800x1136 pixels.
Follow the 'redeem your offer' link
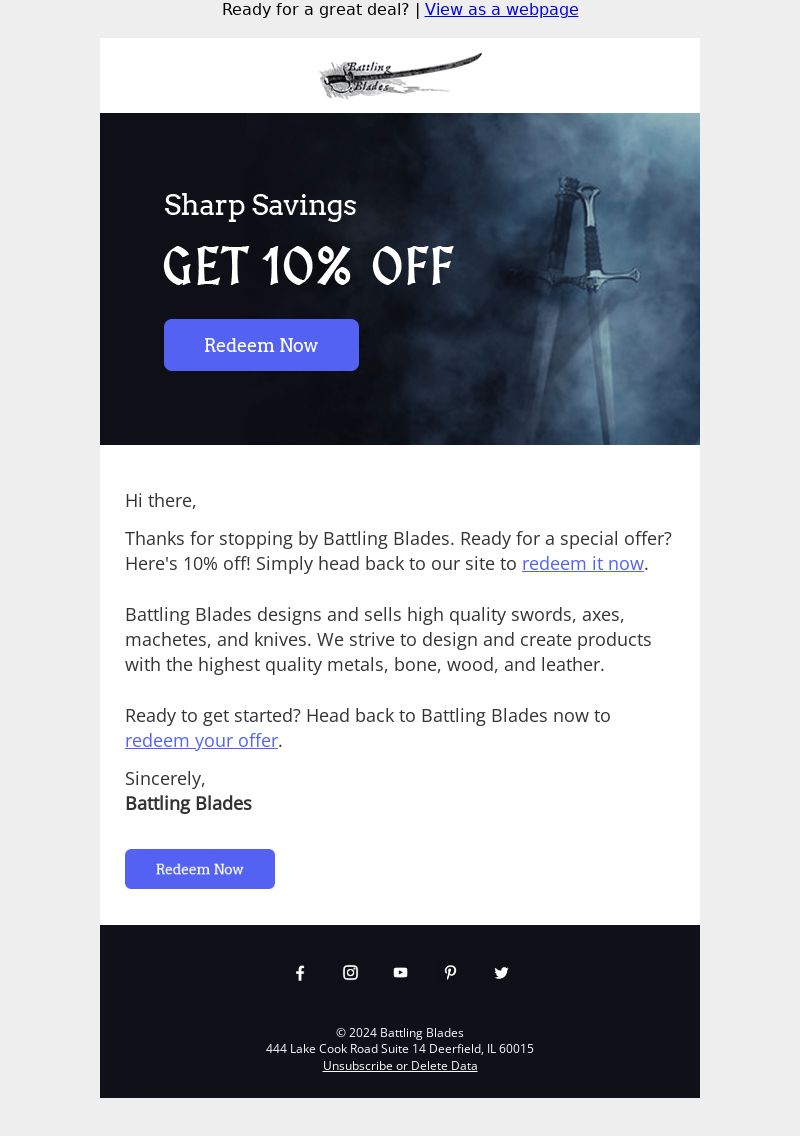pyautogui.click(x=201, y=740)
